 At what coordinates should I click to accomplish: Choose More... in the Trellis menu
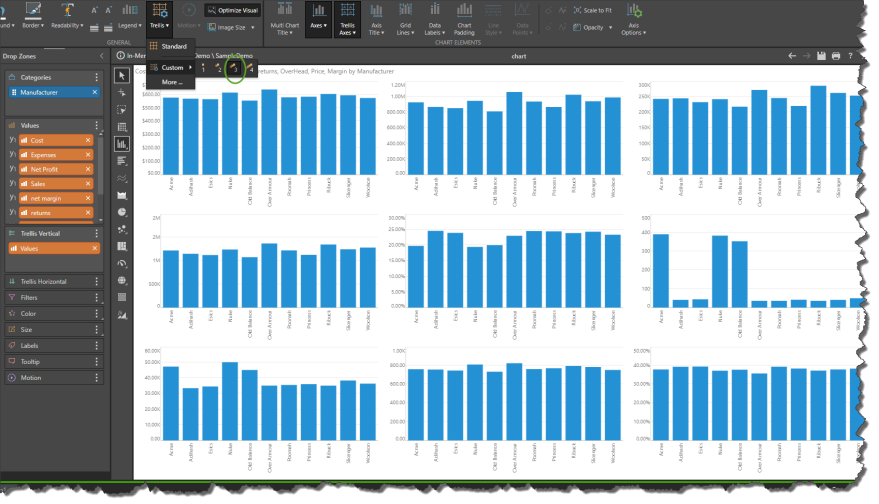(171, 82)
